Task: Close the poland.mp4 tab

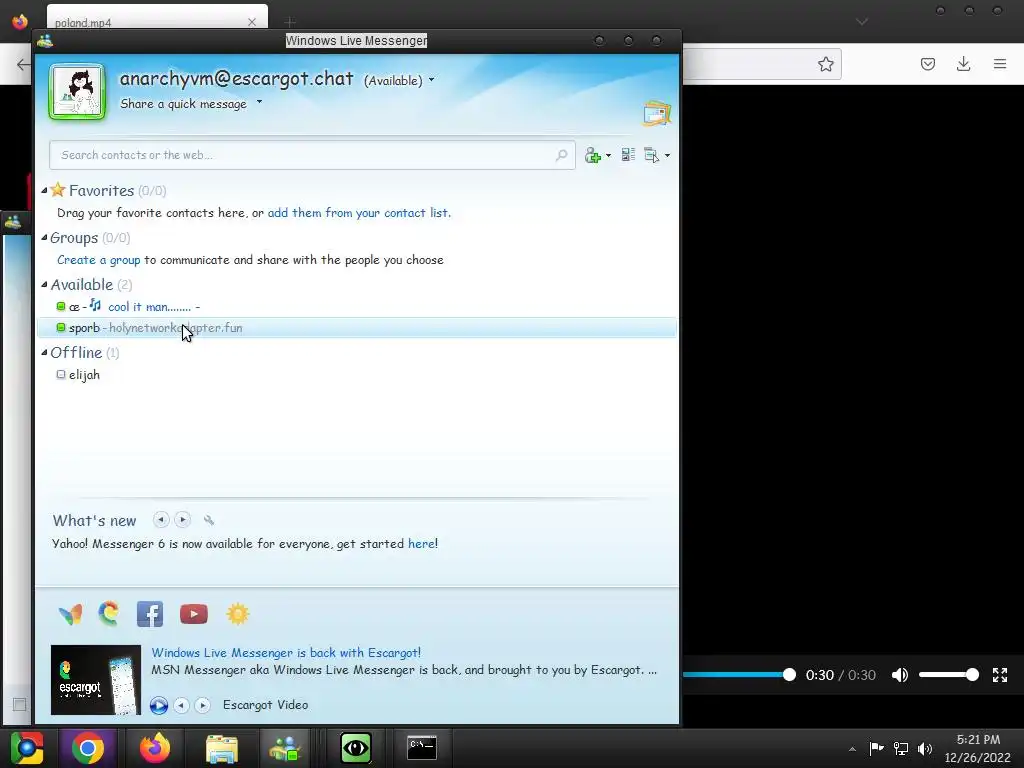Action: (252, 22)
